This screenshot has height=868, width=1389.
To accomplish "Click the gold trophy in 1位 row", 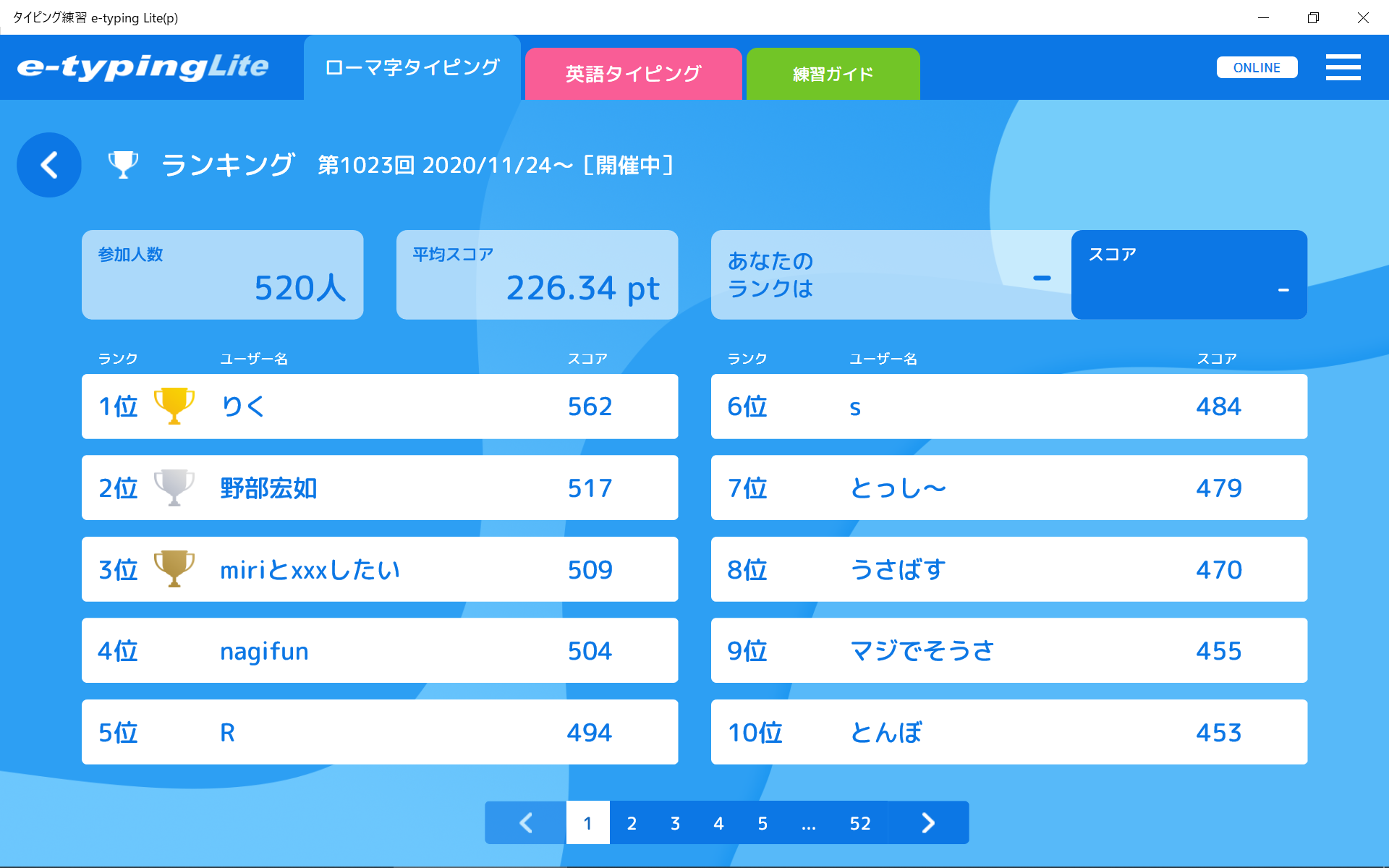I will pos(174,406).
